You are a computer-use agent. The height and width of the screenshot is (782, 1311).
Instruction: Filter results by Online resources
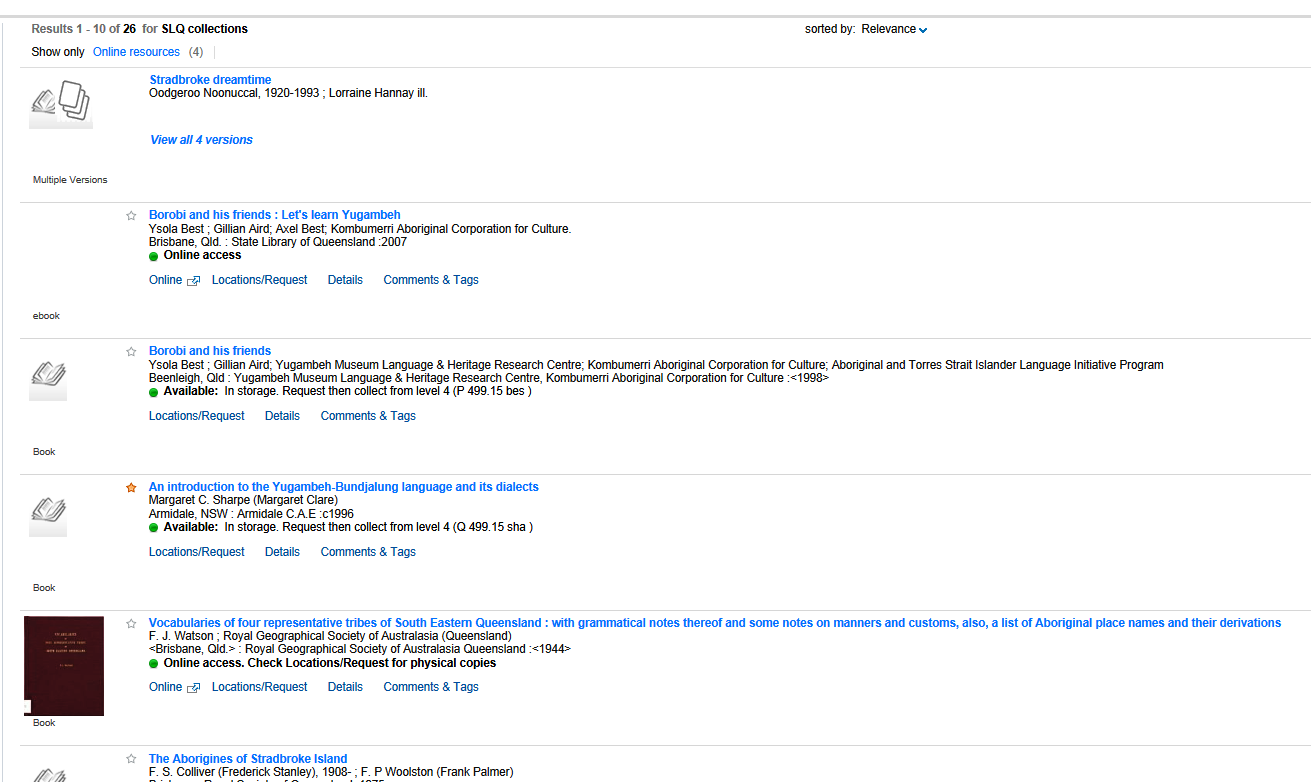pos(136,52)
